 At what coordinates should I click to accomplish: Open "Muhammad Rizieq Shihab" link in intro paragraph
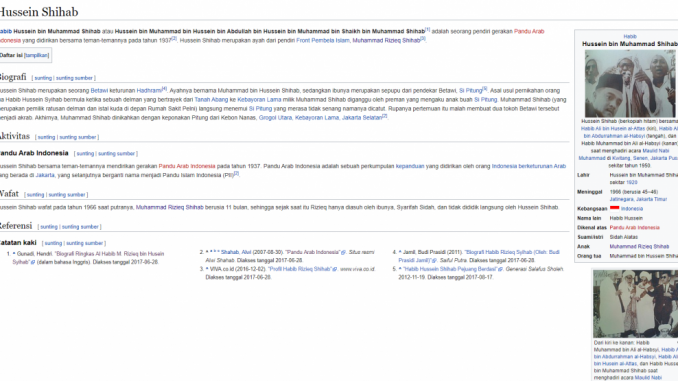386,40
